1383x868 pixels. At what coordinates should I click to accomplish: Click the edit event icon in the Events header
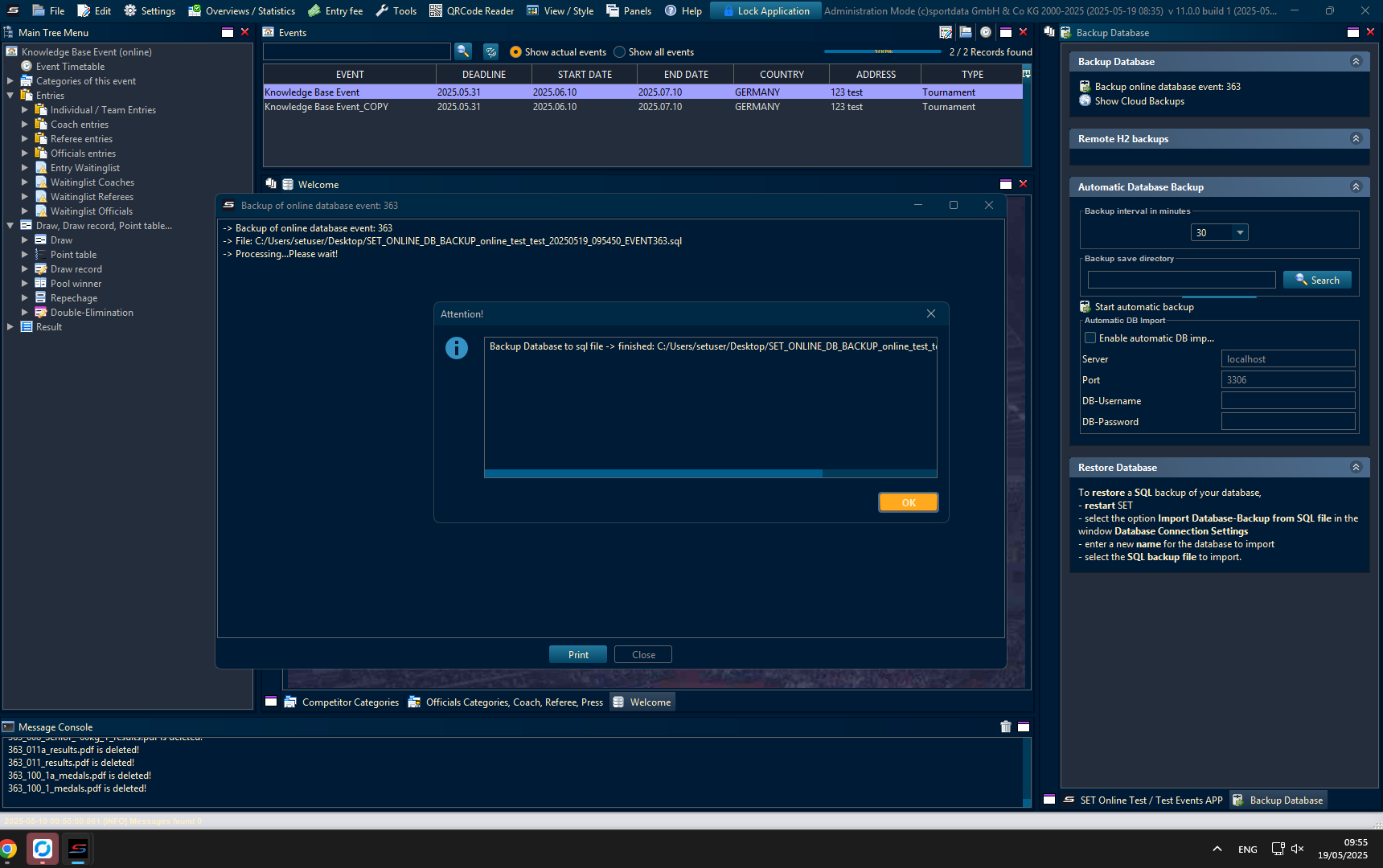[x=946, y=32]
